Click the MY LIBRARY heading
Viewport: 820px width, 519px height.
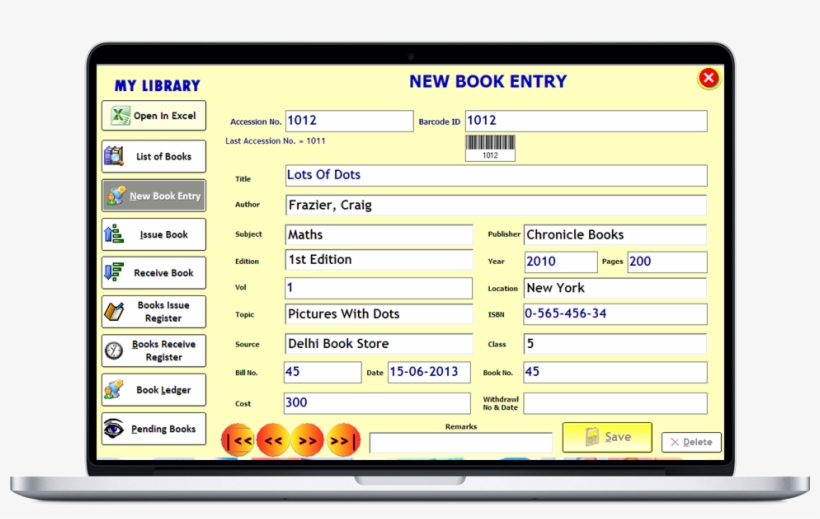click(x=157, y=85)
